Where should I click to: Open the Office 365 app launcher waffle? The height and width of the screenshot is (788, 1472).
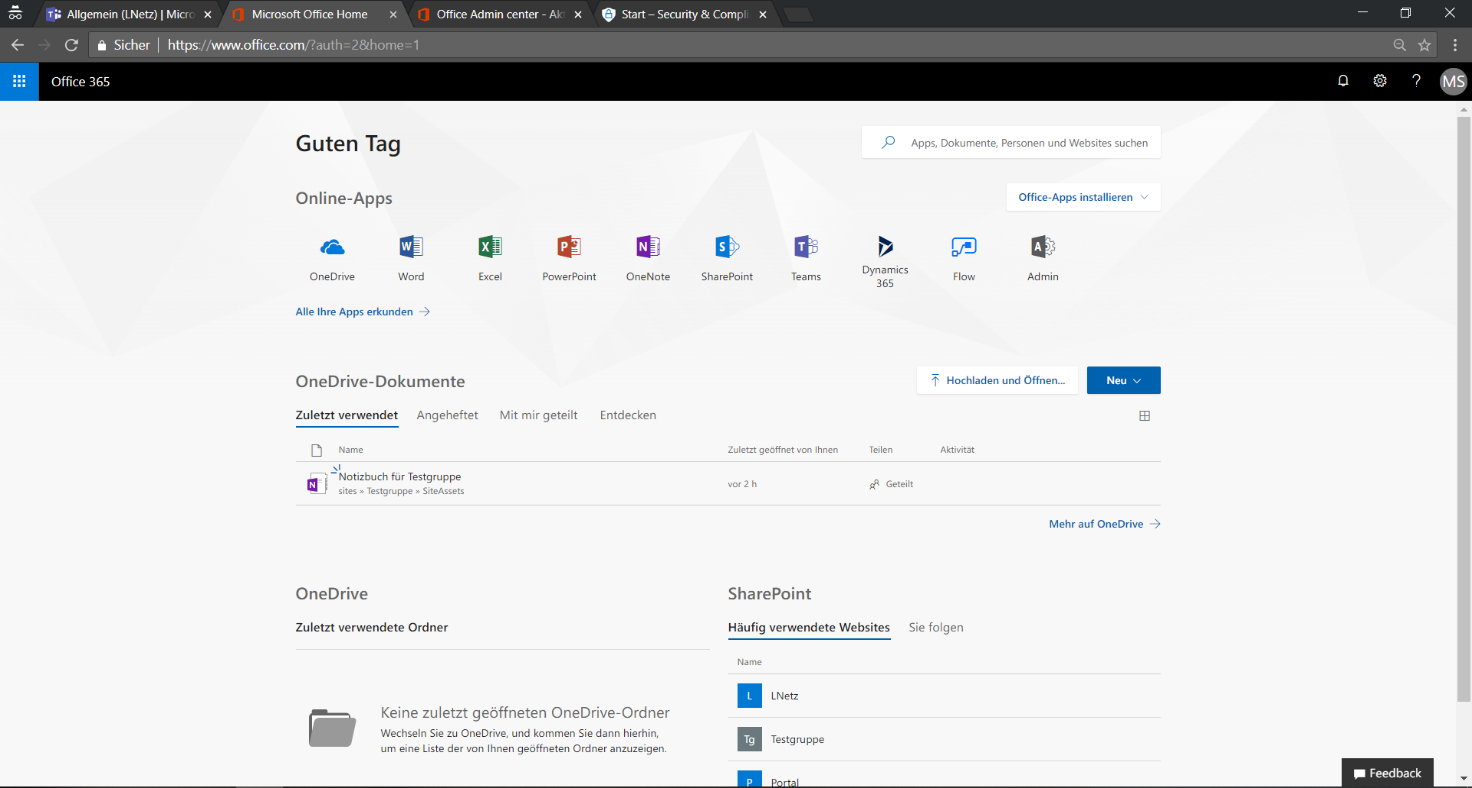[19, 81]
